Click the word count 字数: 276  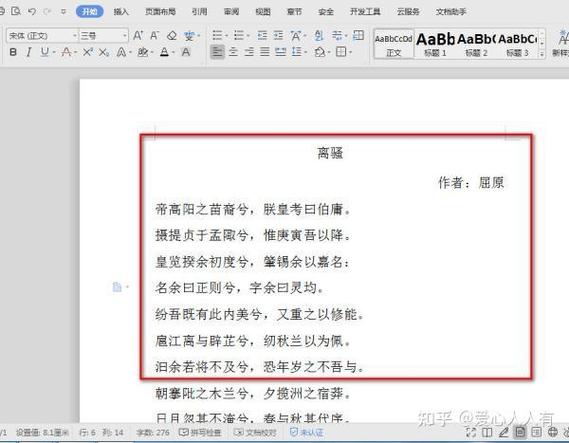[x=153, y=432]
